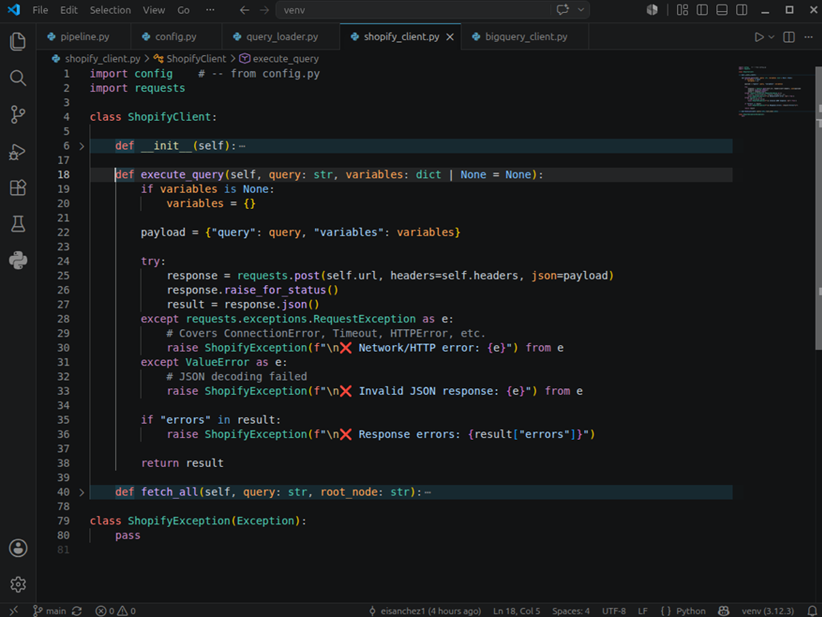Click execute_query in the breadcrumb
The image size is (822, 617).
point(285,59)
